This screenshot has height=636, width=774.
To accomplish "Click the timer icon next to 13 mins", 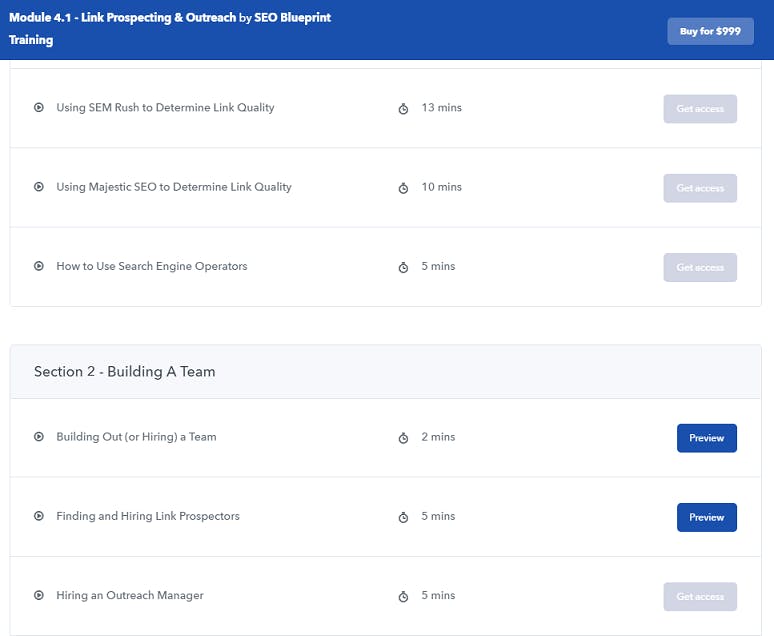I will pyautogui.click(x=403, y=109).
